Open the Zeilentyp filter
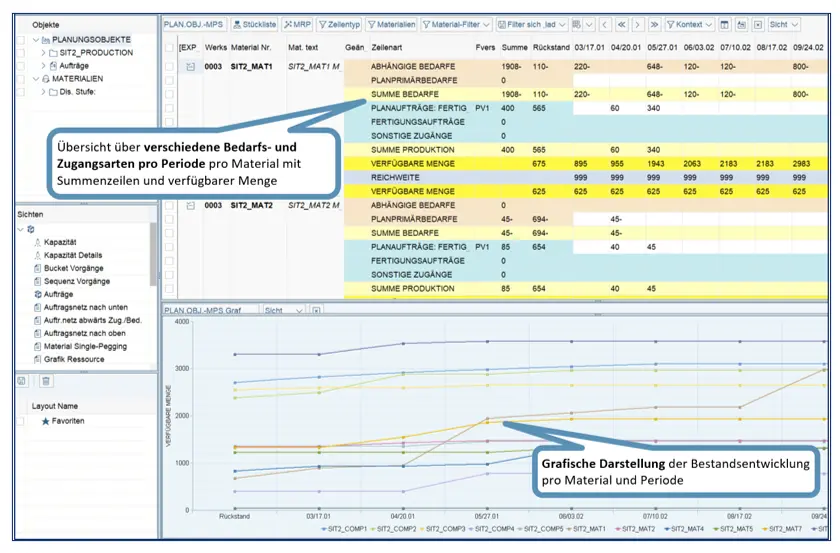 coord(339,25)
